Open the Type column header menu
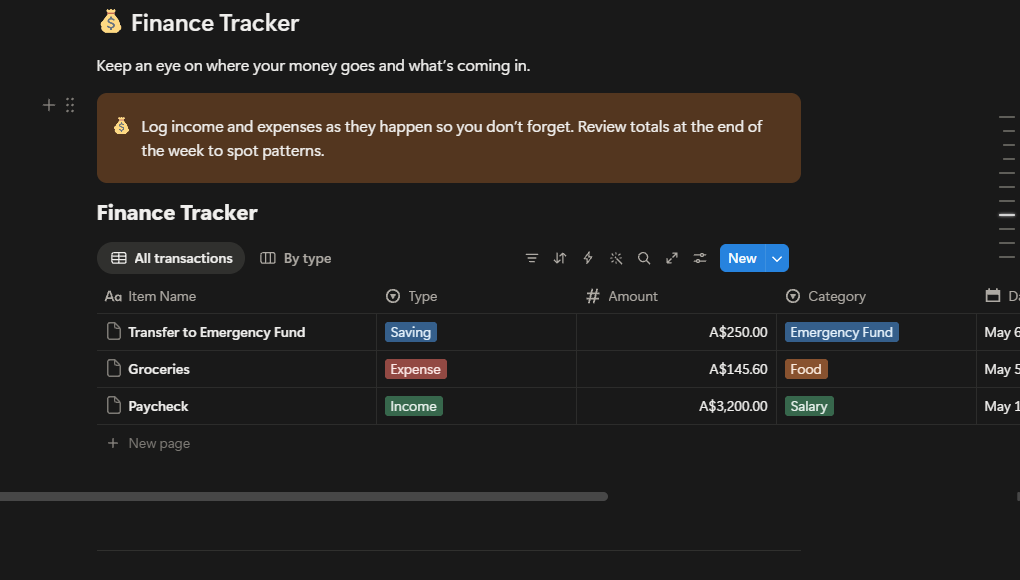1020x580 pixels. point(476,296)
